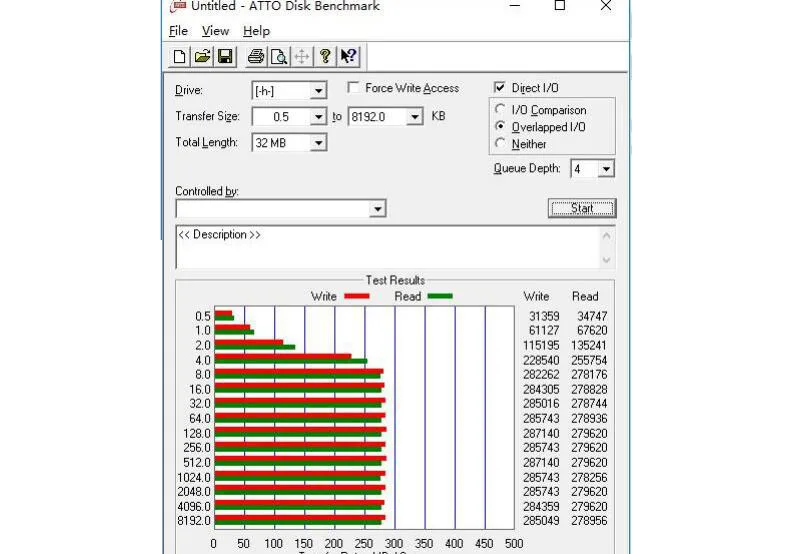Open the Total Length 32 MB dropdown
The image size is (794, 554).
tap(318, 143)
